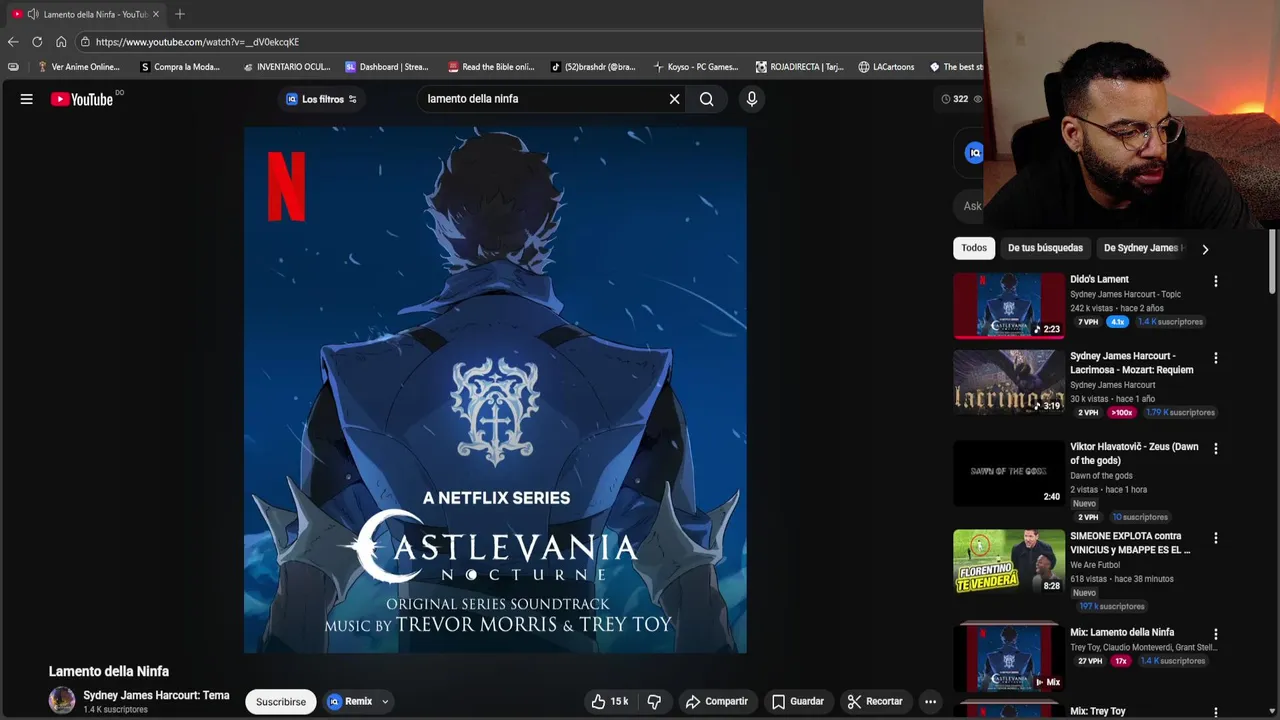Open Zeus Dawn of the gods thumbnail
Screen dimensions: 1280x720
[x=1008, y=473]
